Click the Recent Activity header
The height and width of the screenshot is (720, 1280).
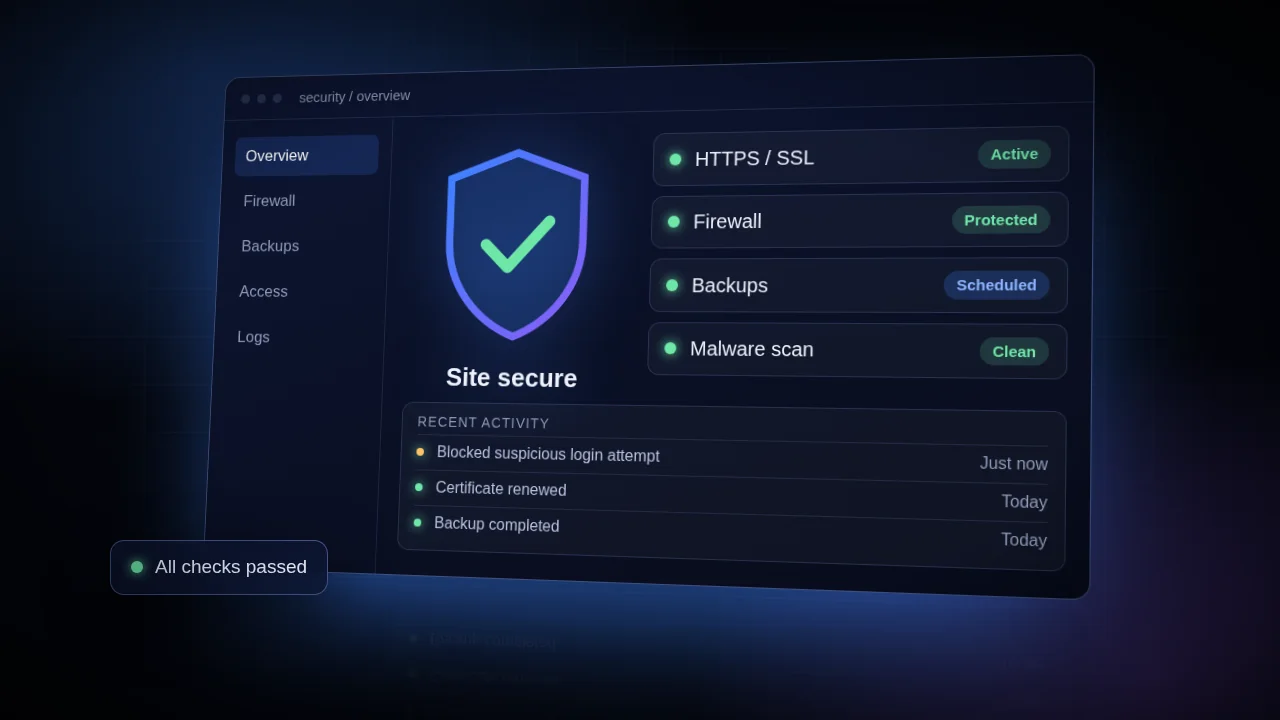[x=483, y=422]
